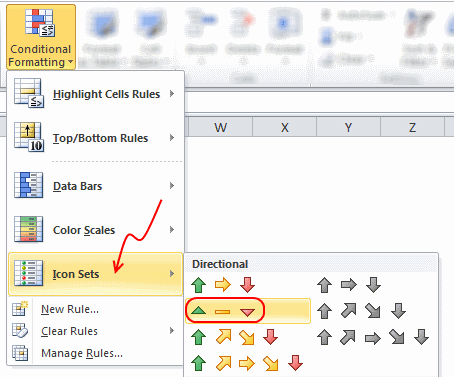Image resolution: width=454 pixels, height=377 pixels.
Task: Expand Color Scales arrow
Action: point(172,230)
